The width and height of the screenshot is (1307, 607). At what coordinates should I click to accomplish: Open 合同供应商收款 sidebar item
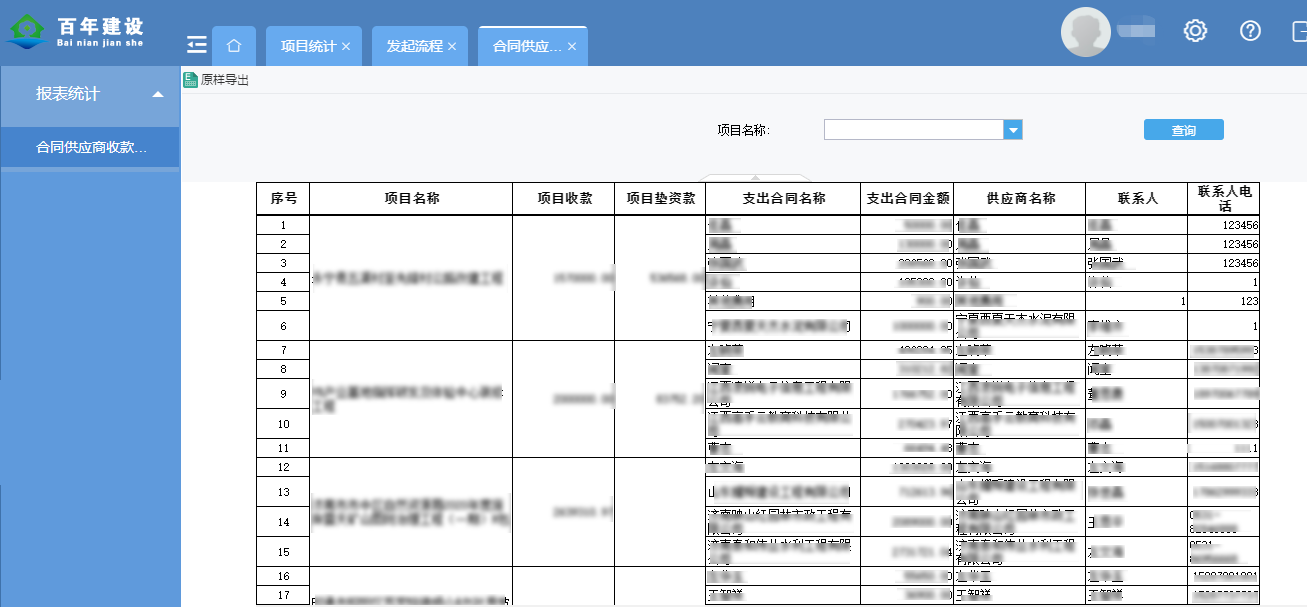[x=90, y=147]
